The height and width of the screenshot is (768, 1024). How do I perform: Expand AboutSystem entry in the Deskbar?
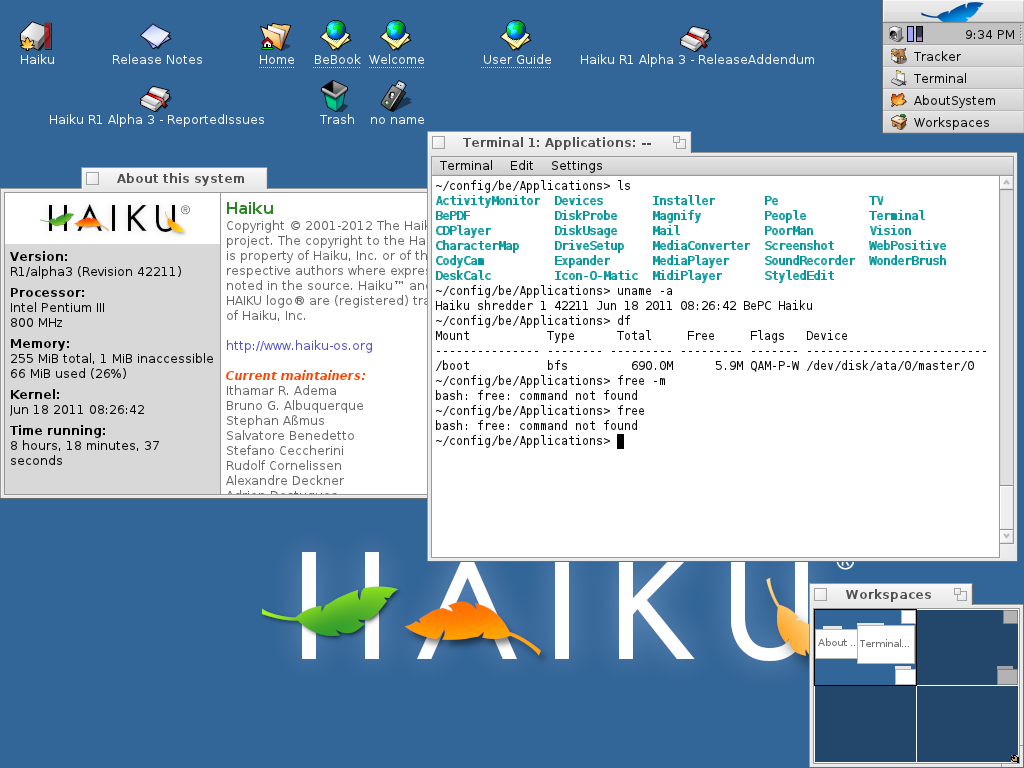(x=953, y=101)
